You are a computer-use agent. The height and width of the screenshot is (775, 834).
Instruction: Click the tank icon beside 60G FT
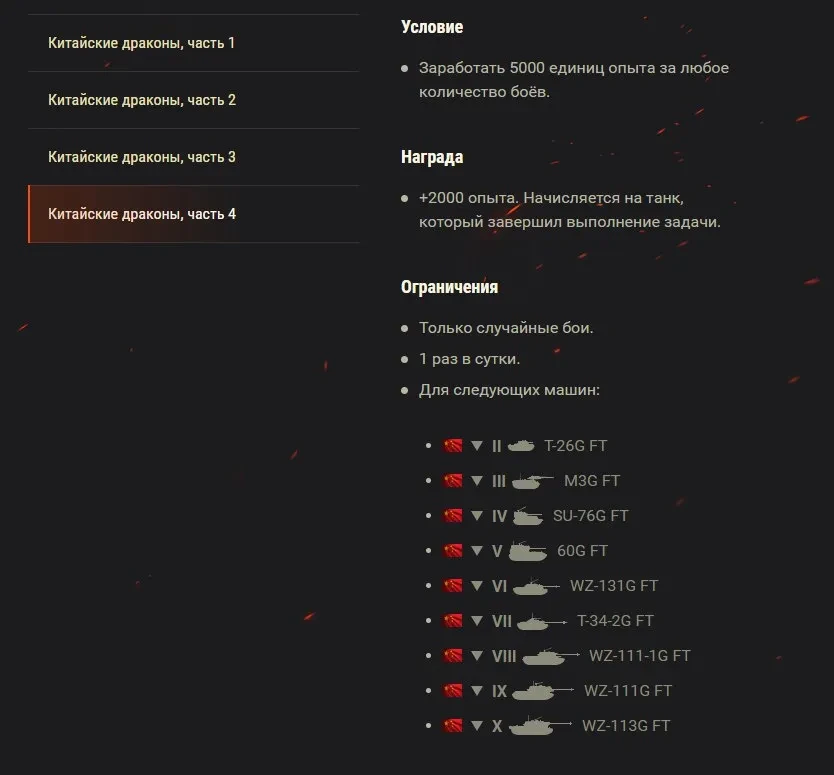528,552
